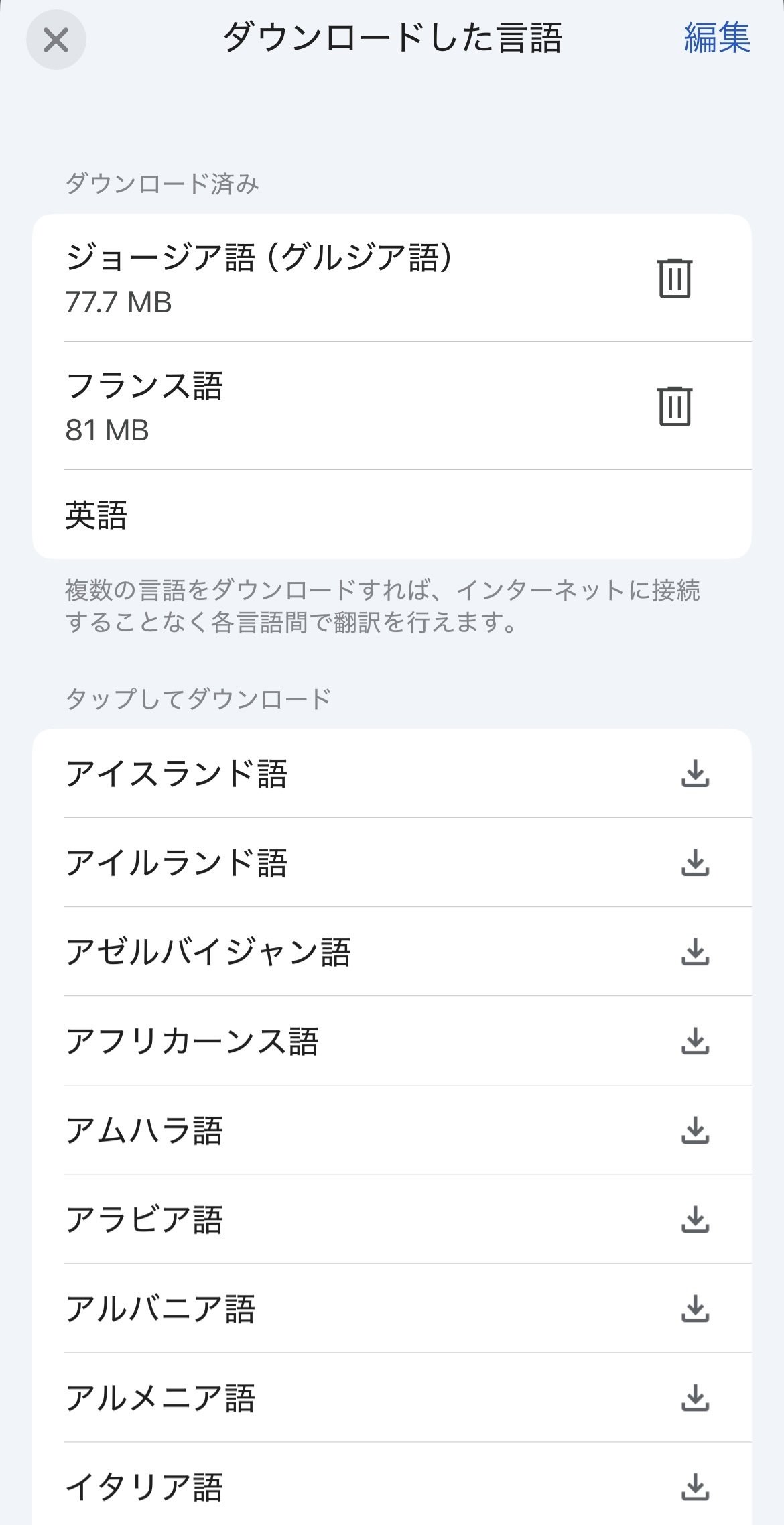Select the ジョージア語 (グルジア語) label
This screenshot has height=1525, width=784.
259,258
